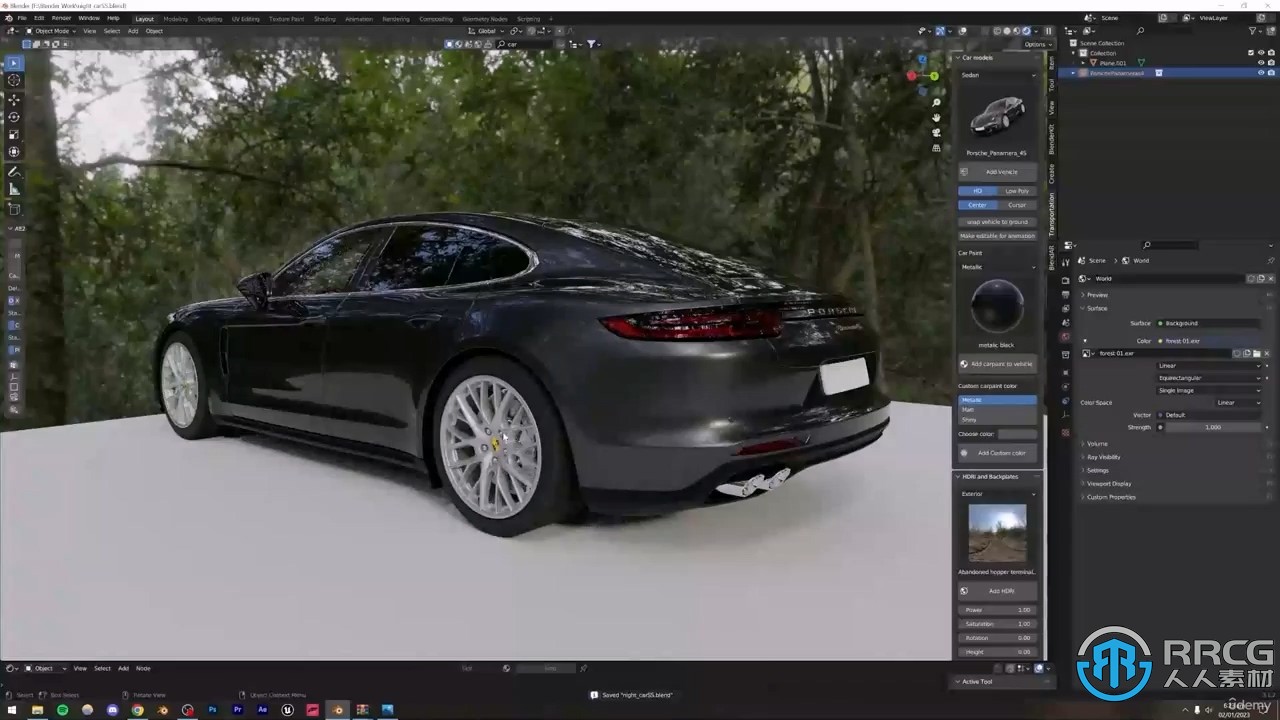
Task: Click the filter funnel icon in header
Action: tap(591, 44)
